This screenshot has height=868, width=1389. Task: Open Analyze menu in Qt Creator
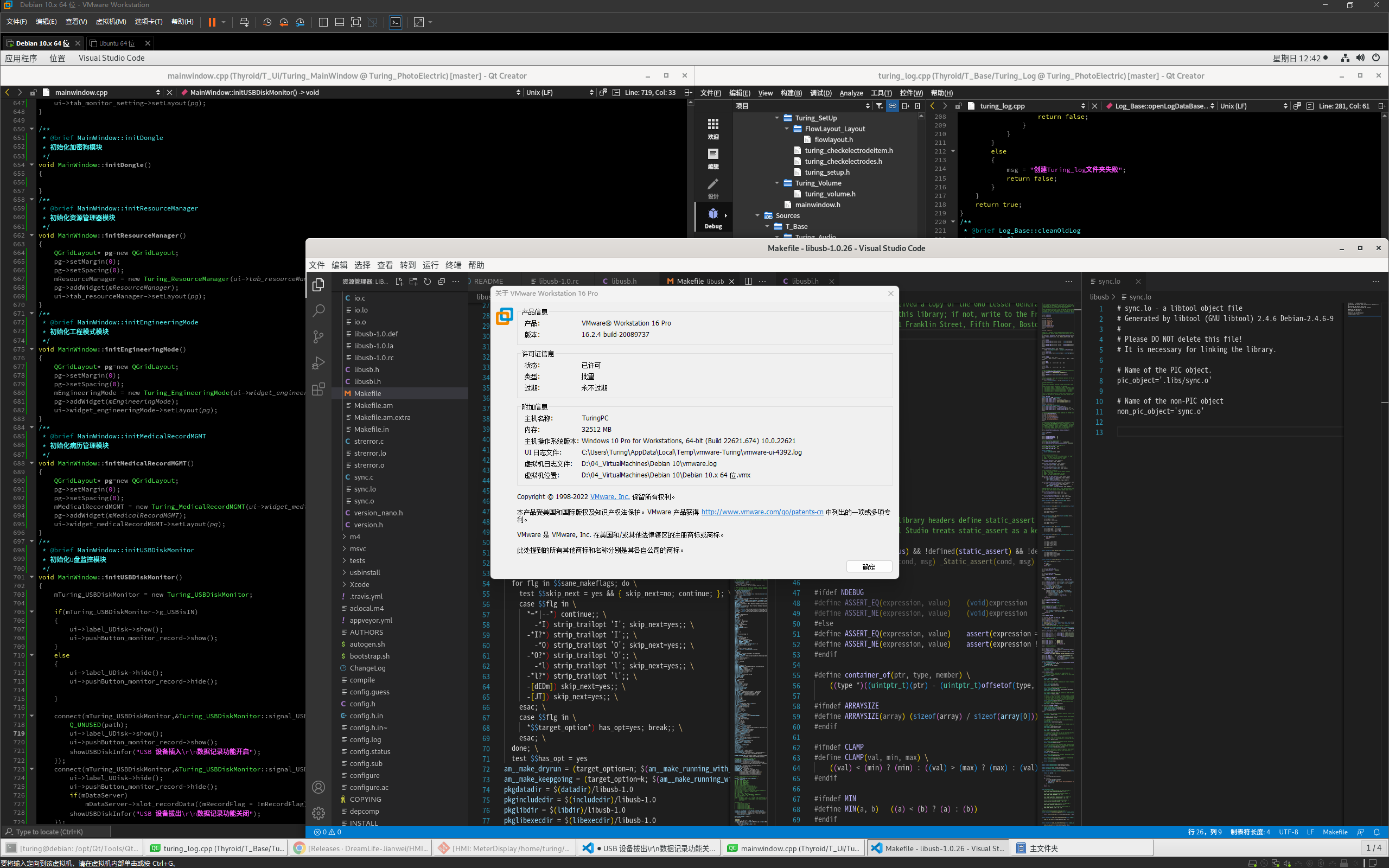pyautogui.click(x=851, y=93)
